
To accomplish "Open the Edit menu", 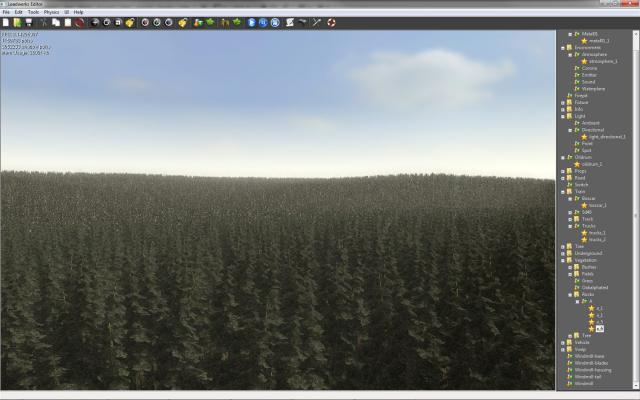I will coord(19,12).
